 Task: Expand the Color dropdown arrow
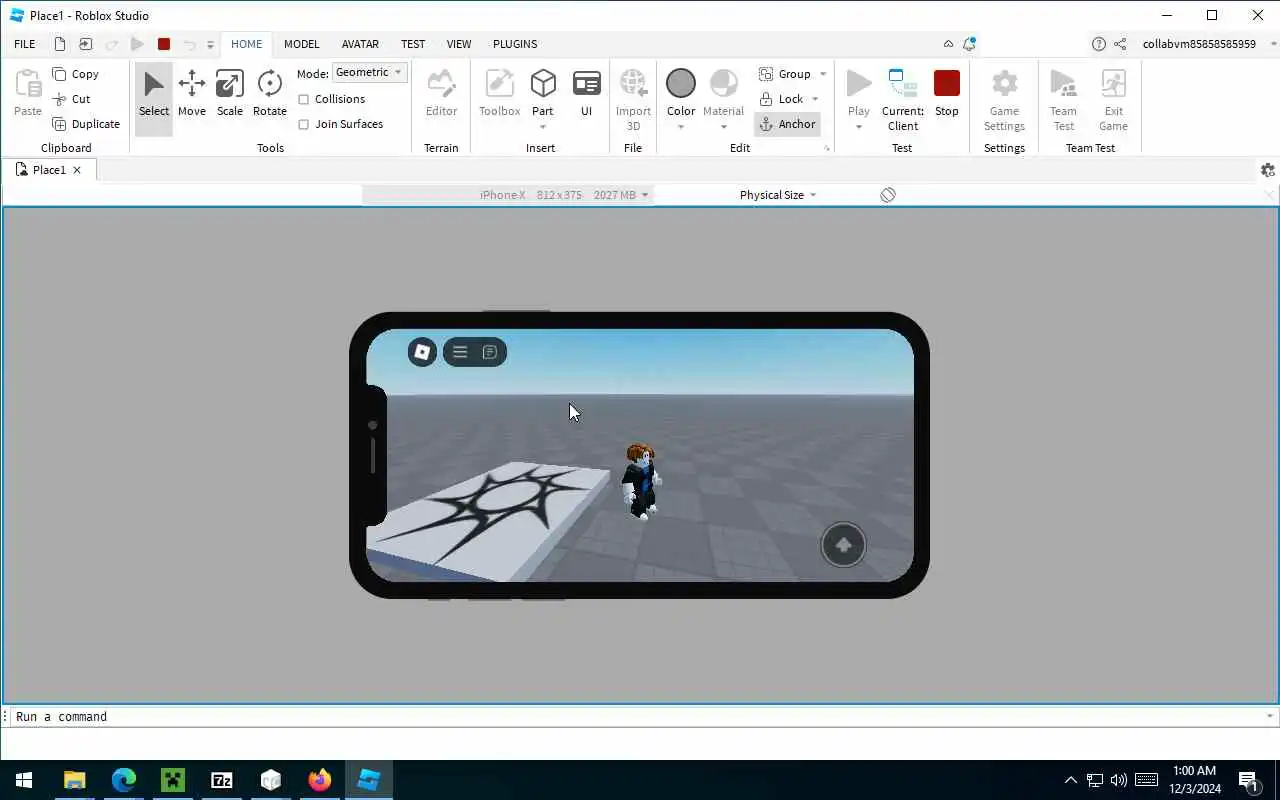tap(681, 127)
